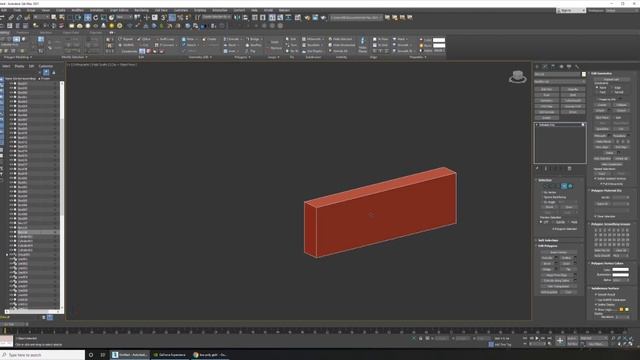Toggle Preserve UVs checkbox

pos(597,99)
